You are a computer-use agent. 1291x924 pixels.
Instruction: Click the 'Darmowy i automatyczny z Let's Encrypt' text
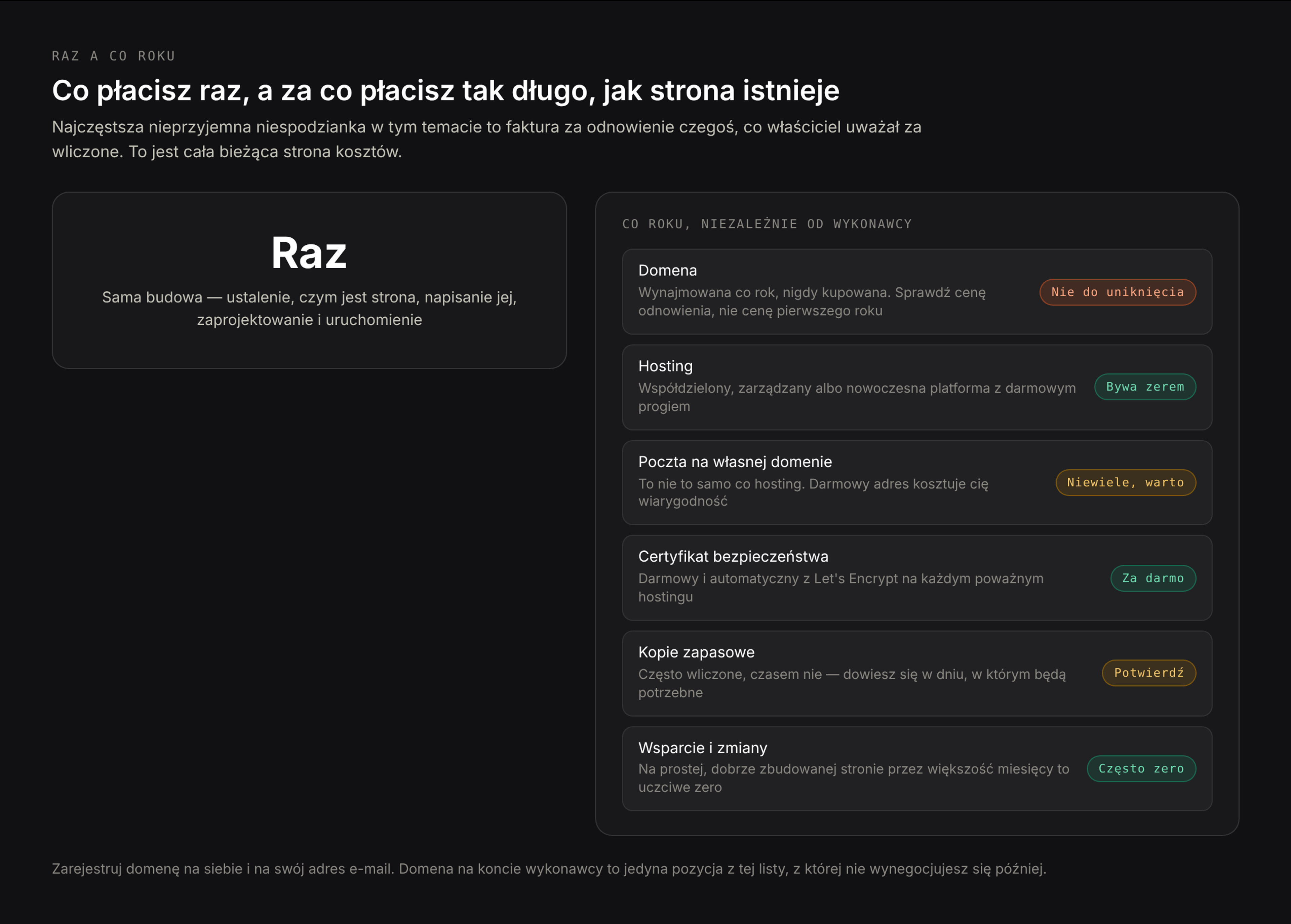841,588
